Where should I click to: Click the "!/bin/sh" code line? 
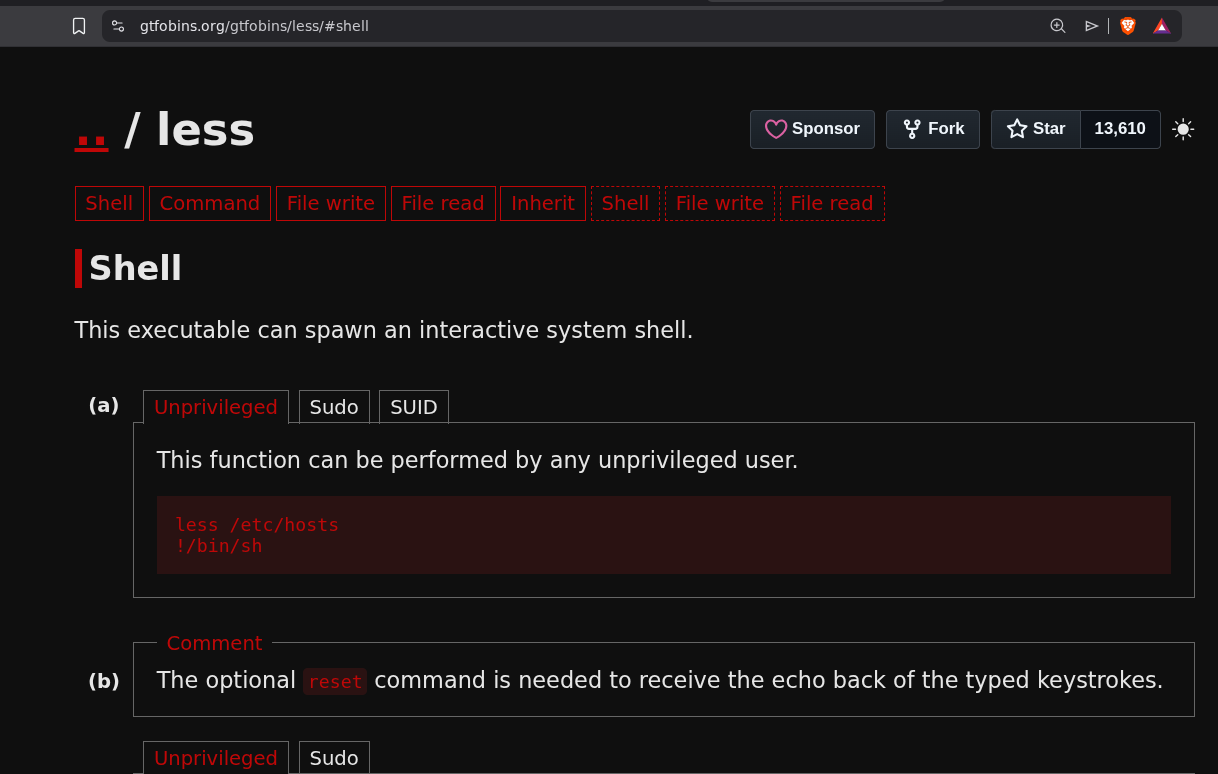(219, 546)
